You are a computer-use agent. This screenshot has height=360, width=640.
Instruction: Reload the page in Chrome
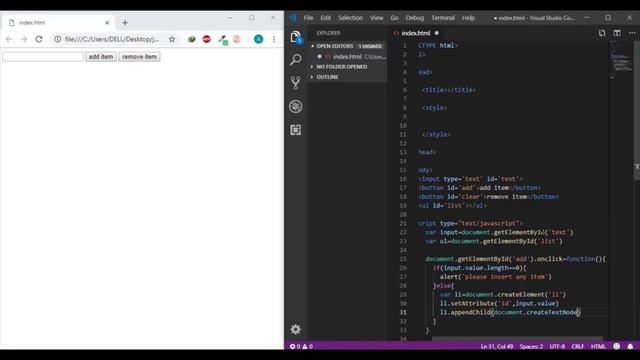click(x=39, y=39)
